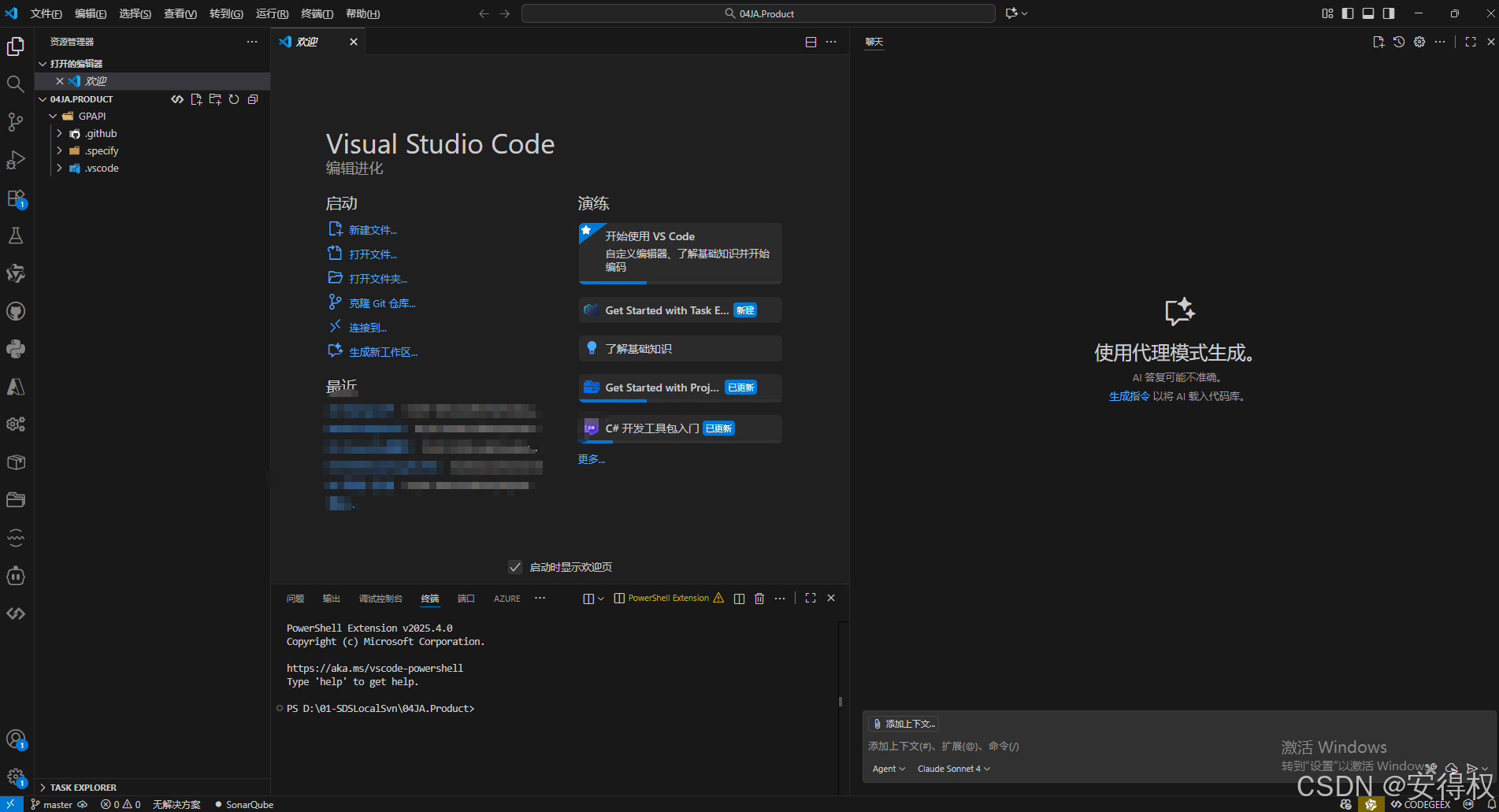Open the 开始使用 VS Code walkthrough card
Image resolution: width=1499 pixels, height=812 pixels.
coord(681,253)
